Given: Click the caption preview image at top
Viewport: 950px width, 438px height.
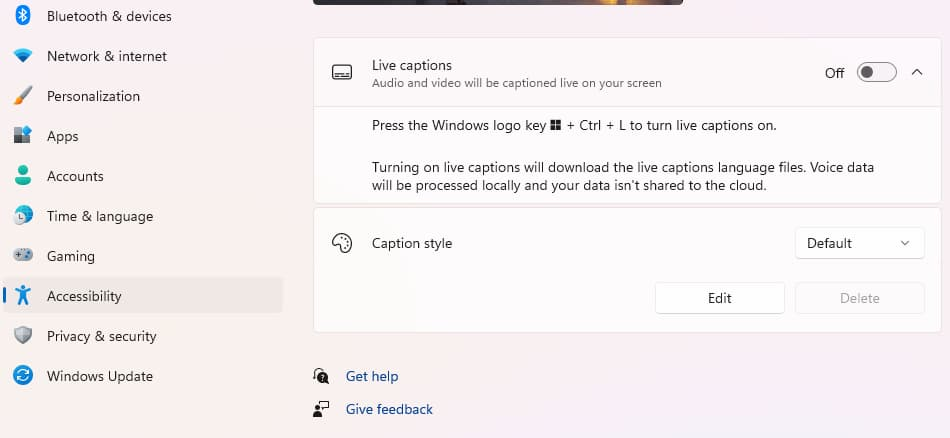Looking at the screenshot, I should (x=498, y=2).
